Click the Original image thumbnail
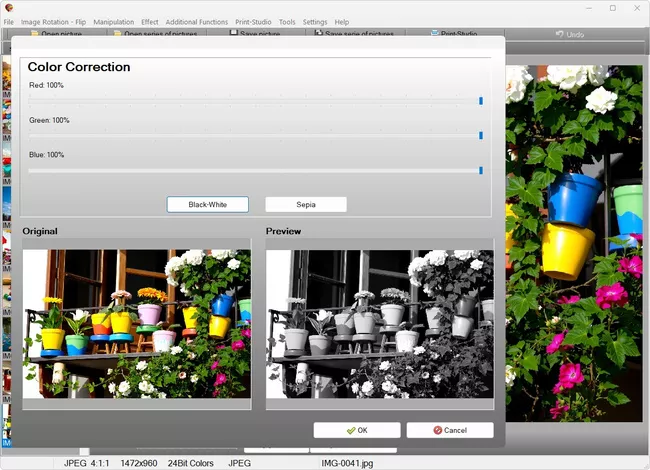650x470 pixels. 137,324
